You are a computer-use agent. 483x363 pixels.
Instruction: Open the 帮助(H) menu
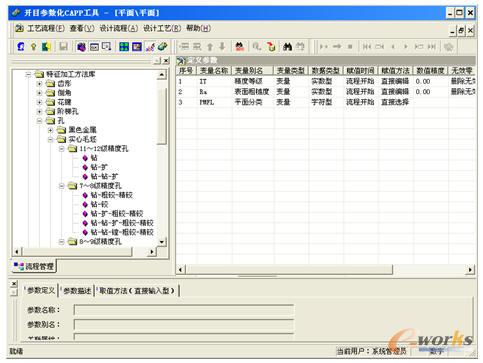coord(198,29)
